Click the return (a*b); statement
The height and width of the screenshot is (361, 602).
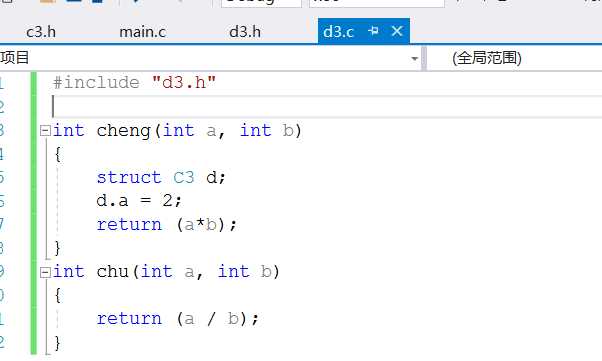[x=167, y=225]
